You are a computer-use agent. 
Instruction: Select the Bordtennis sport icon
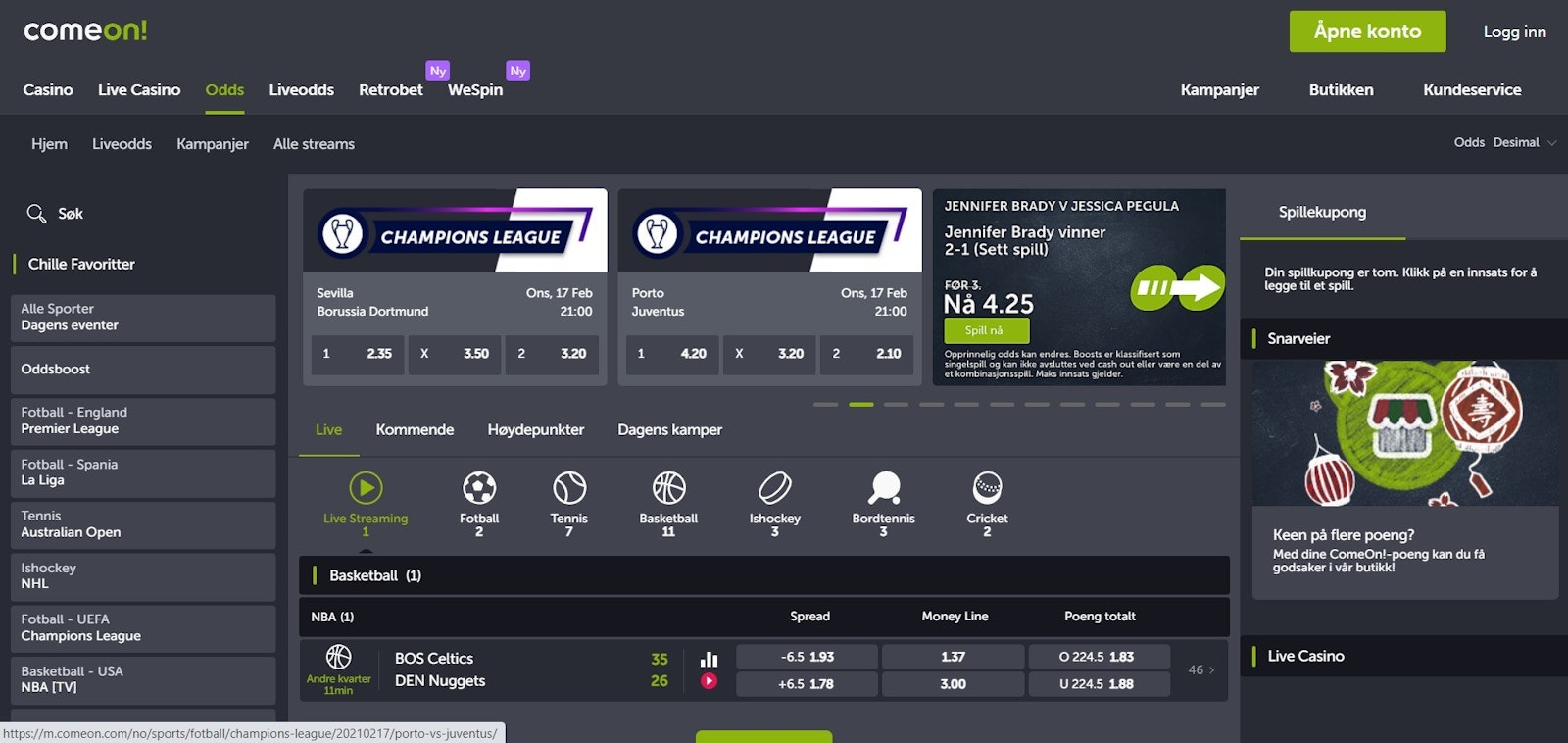883,488
